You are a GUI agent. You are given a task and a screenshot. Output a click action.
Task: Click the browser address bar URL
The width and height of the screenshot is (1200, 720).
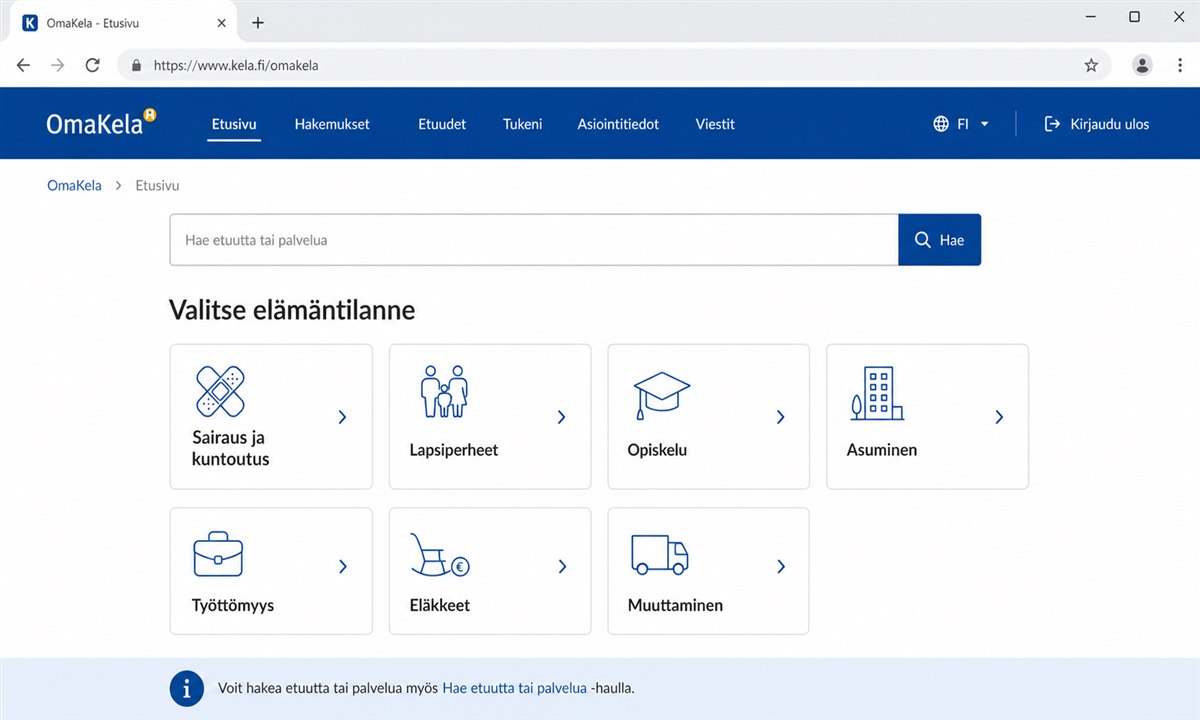236,65
